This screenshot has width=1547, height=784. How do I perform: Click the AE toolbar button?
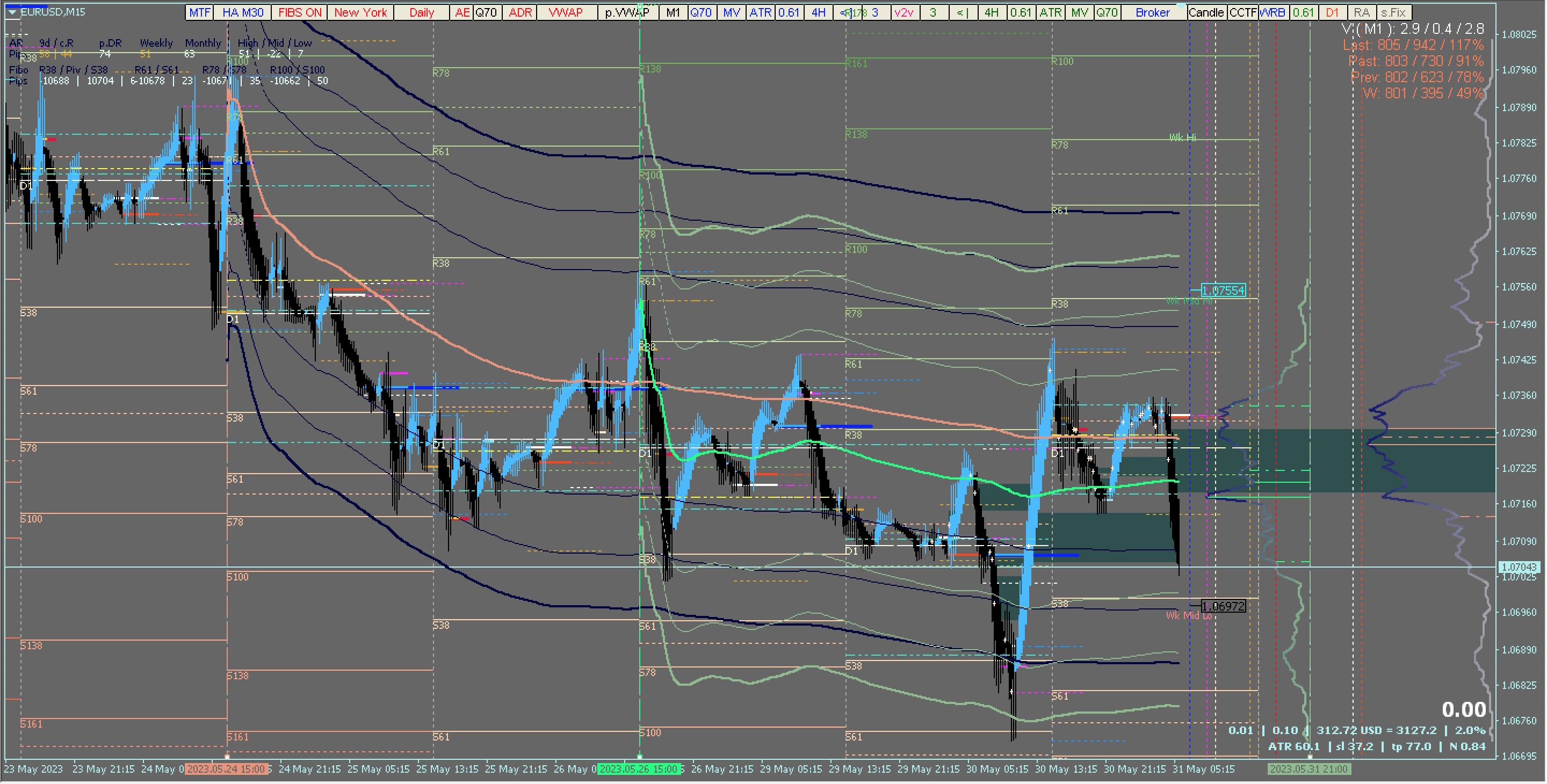tap(462, 12)
